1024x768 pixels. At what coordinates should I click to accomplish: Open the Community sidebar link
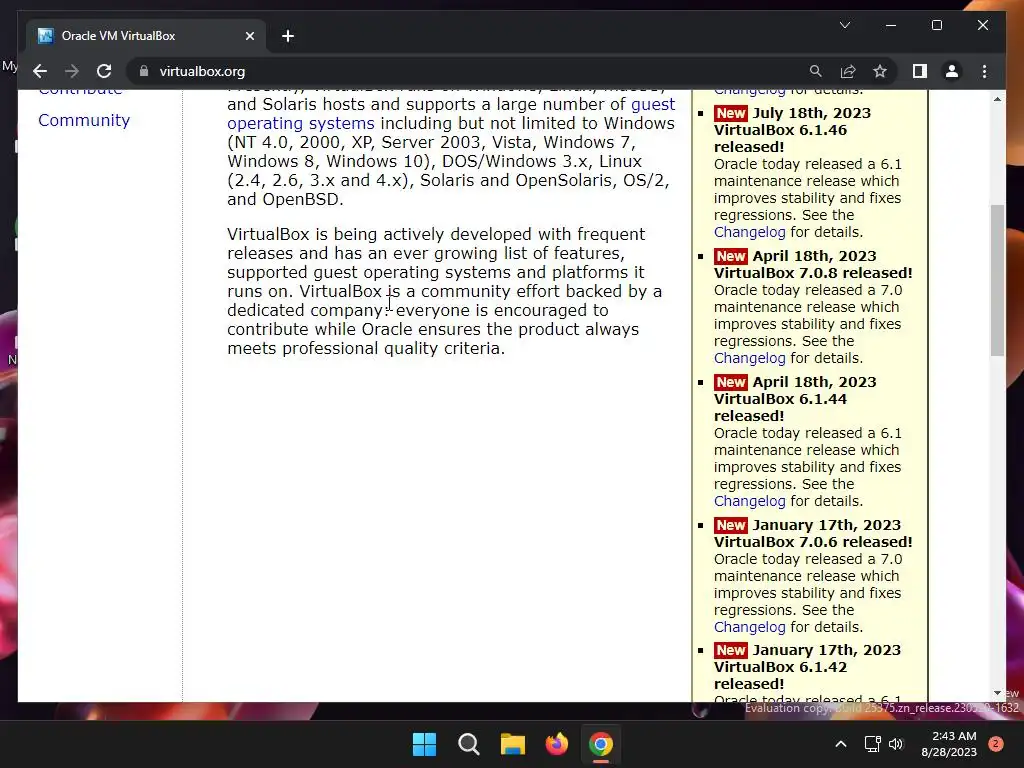tap(84, 120)
